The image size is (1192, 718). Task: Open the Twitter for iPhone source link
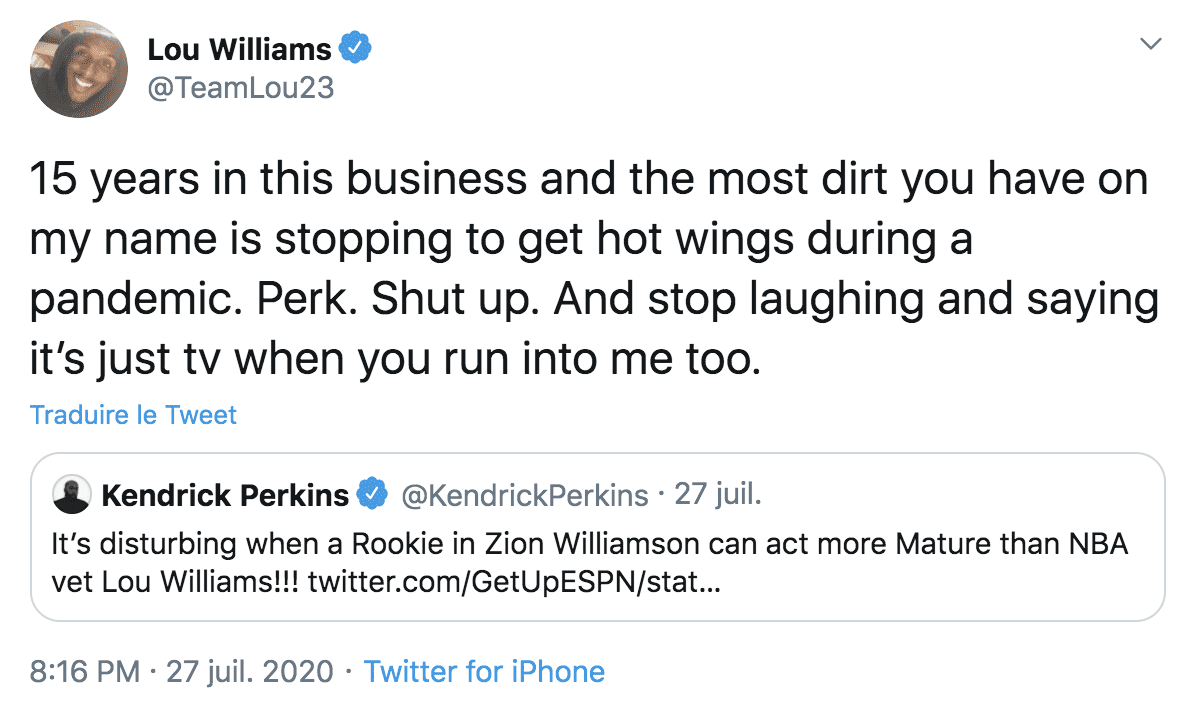point(484,671)
